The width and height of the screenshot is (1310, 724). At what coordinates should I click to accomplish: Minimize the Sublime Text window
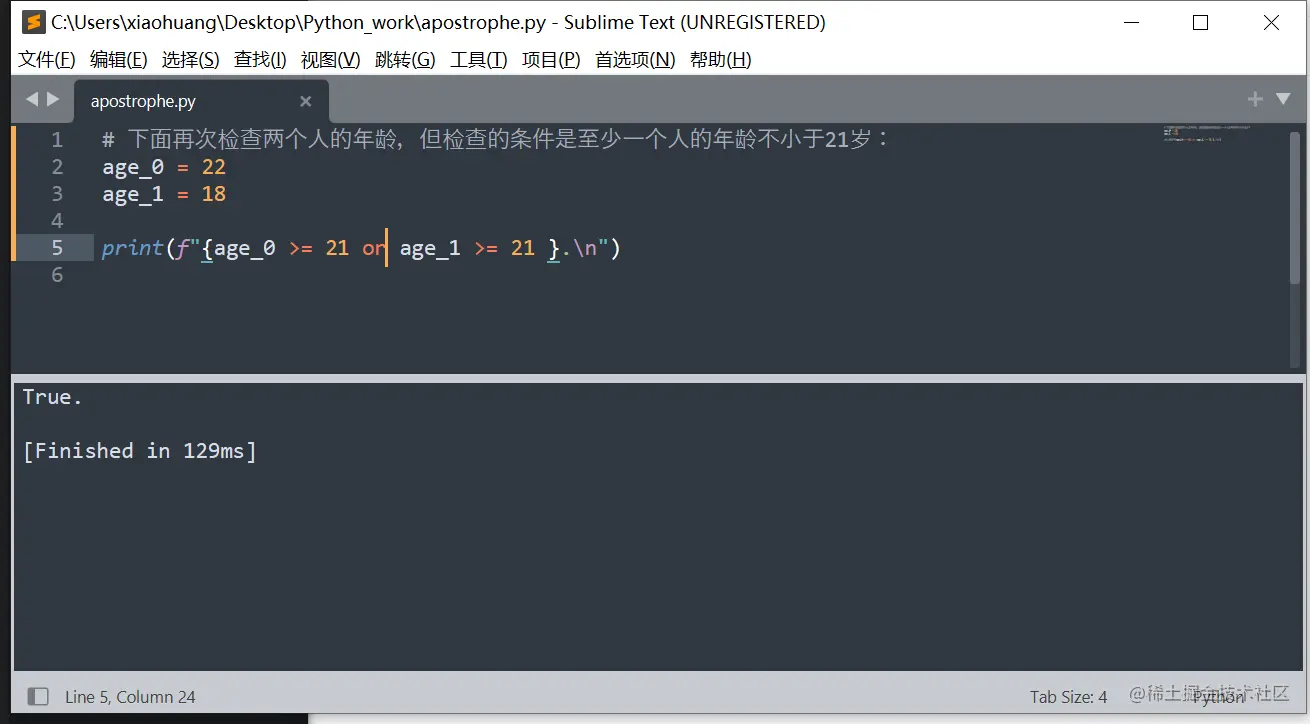[1132, 23]
